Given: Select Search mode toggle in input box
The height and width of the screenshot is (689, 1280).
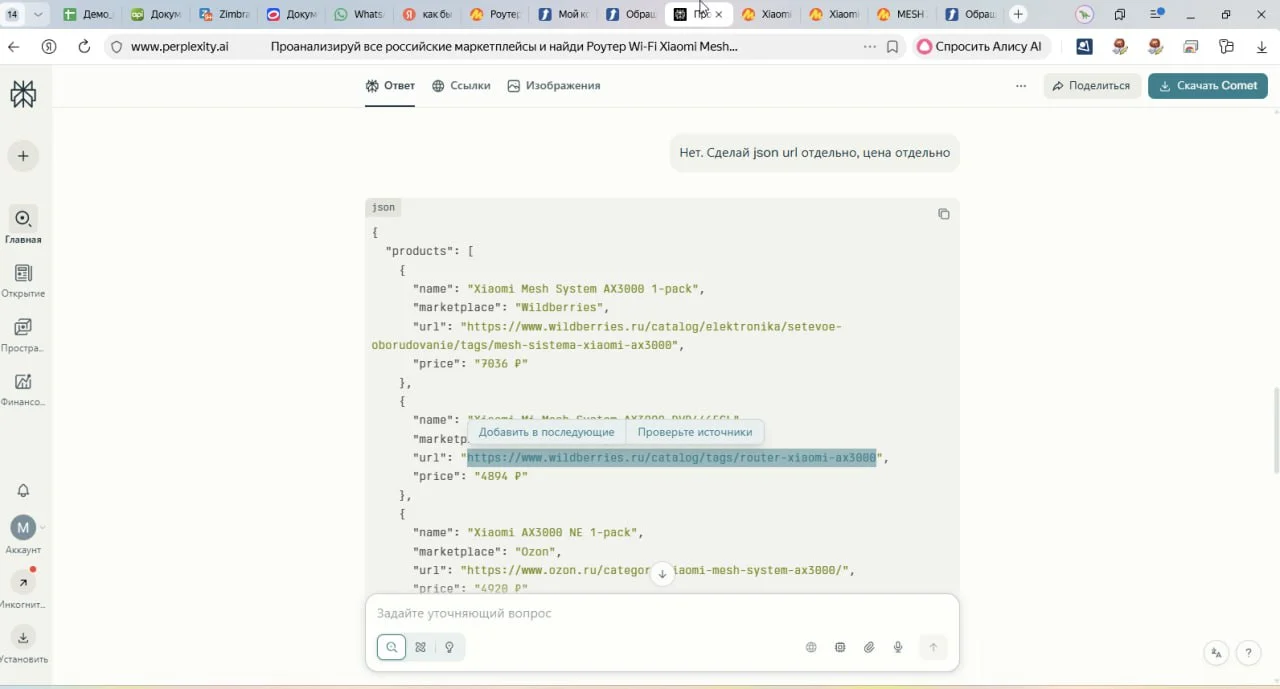Looking at the screenshot, I should (x=392, y=647).
